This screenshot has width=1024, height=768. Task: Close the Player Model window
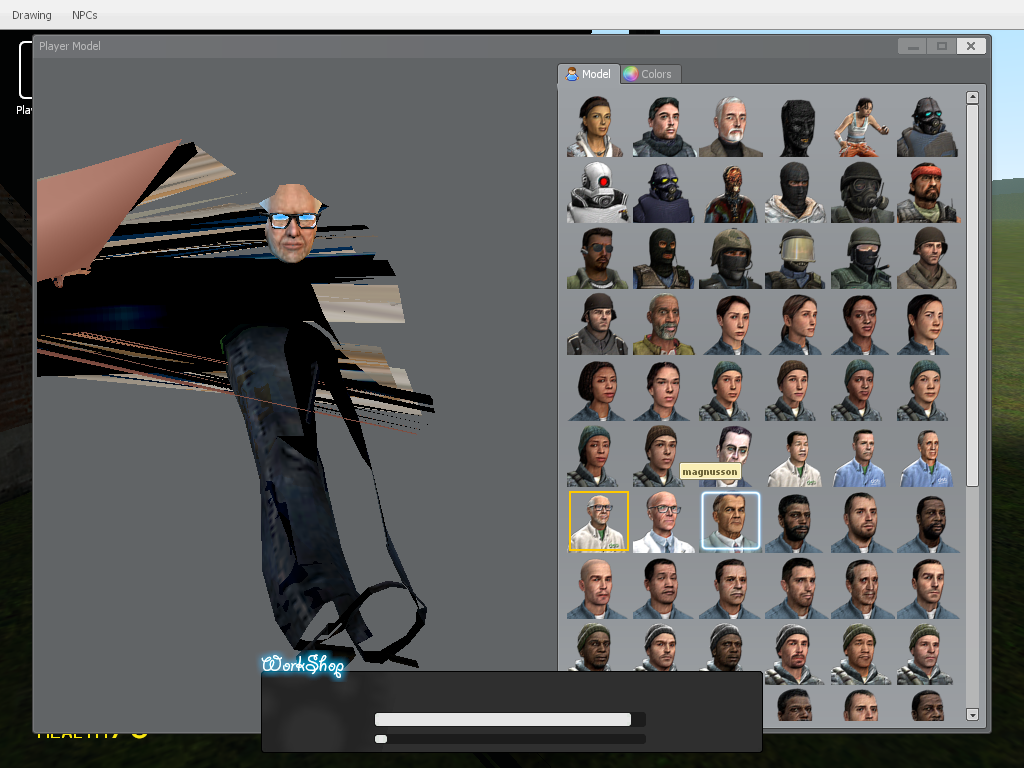click(971, 46)
